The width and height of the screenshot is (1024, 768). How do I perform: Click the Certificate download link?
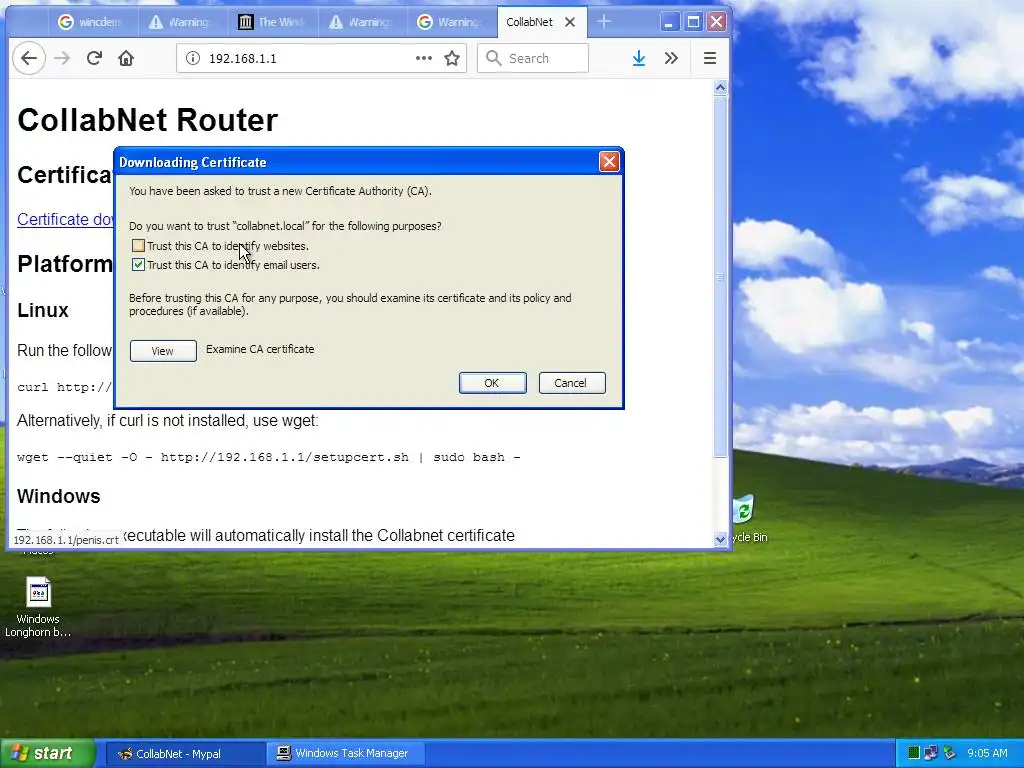[x=65, y=219]
